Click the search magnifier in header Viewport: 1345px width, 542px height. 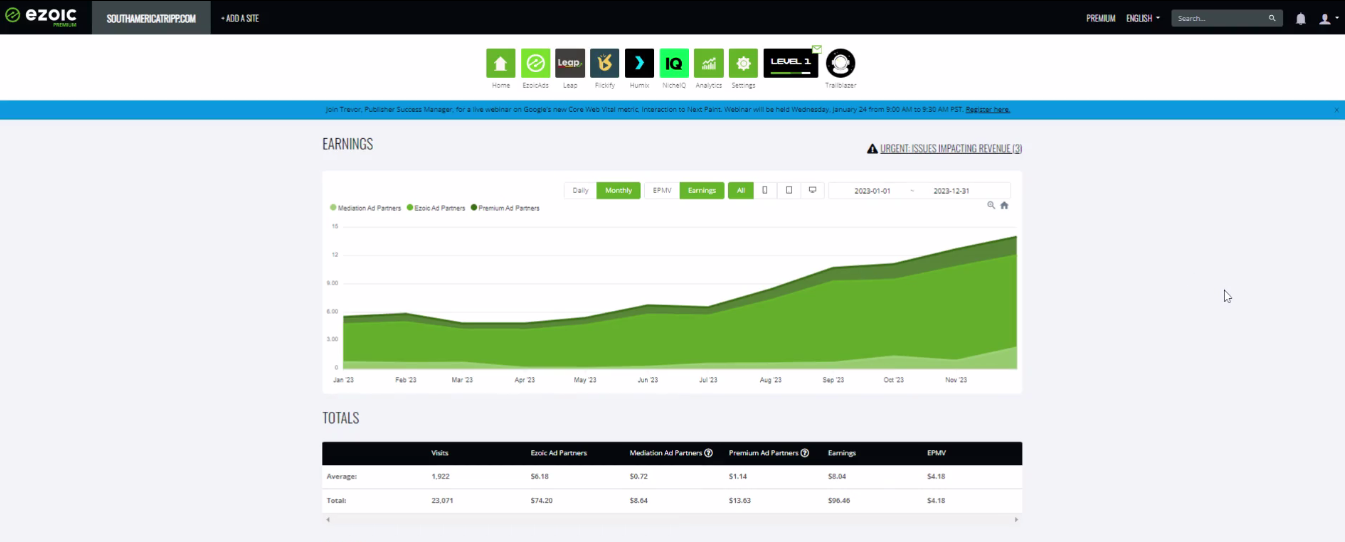(x=1272, y=18)
